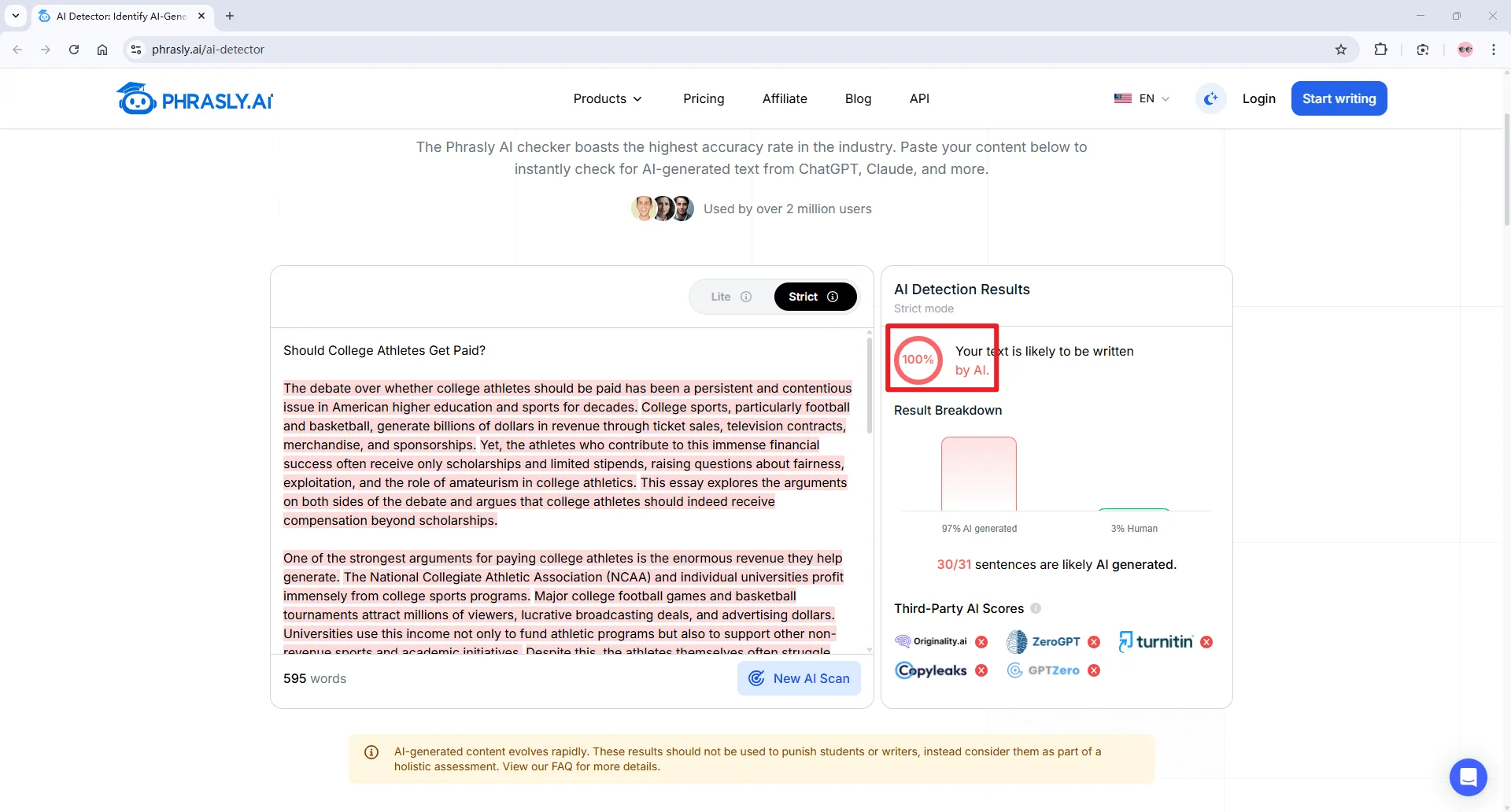Click the Start writing button
1511x812 pixels.
point(1339,98)
